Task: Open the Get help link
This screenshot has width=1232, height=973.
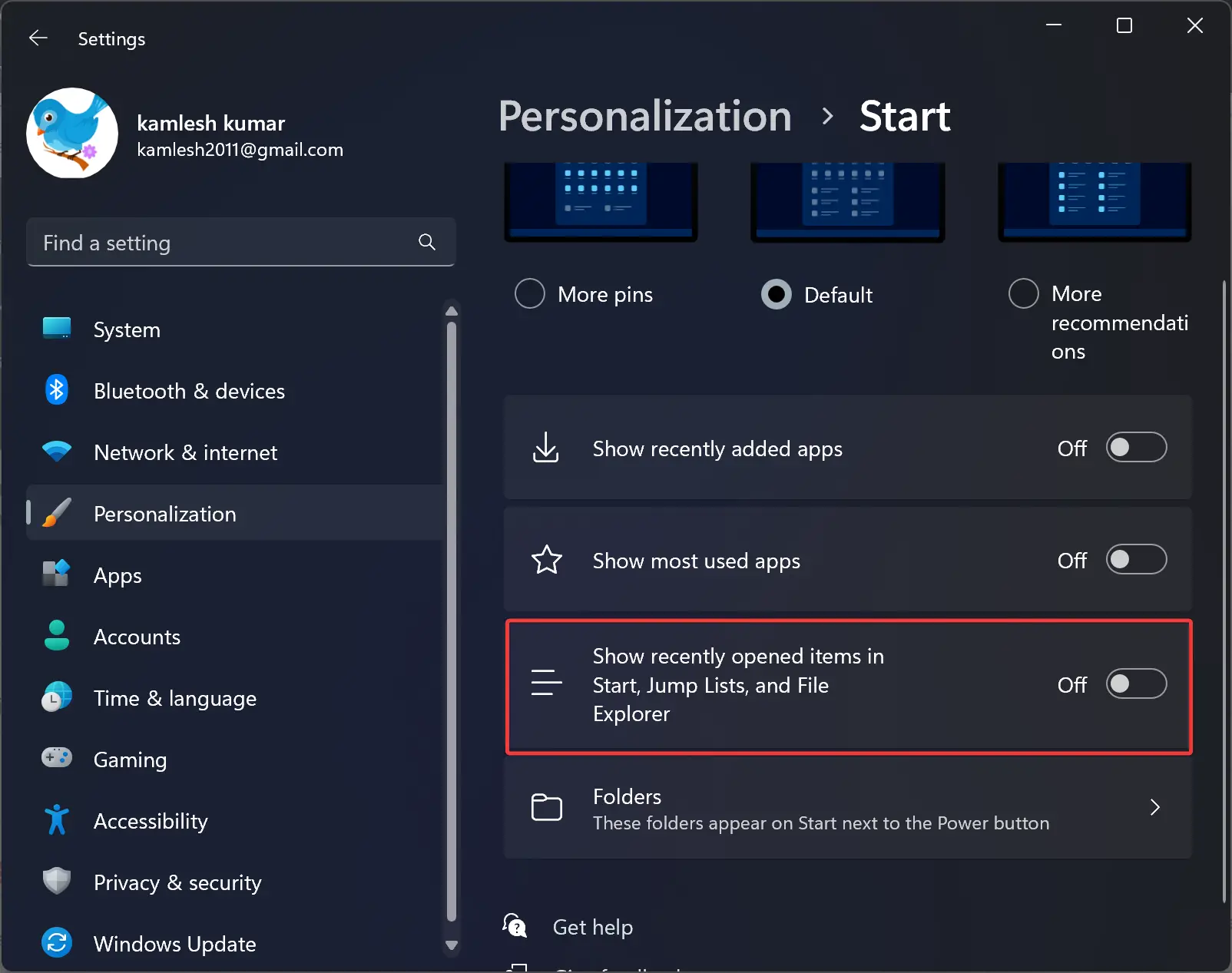Action: 592,926
